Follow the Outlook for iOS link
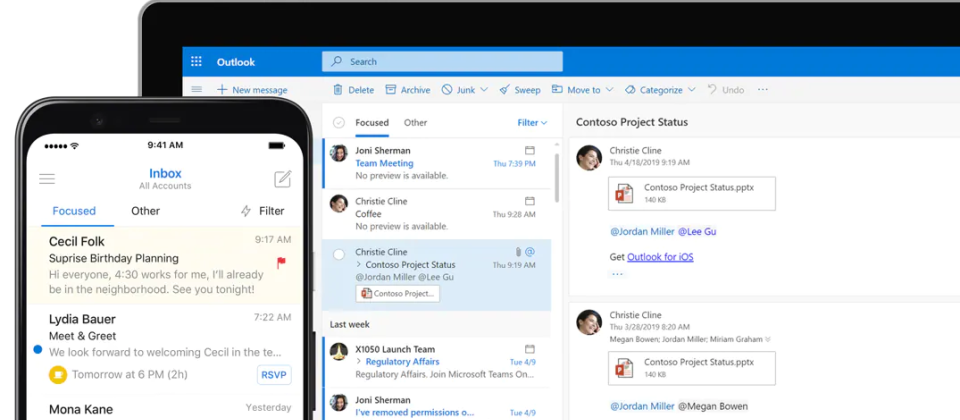960x420 pixels. [660, 257]
